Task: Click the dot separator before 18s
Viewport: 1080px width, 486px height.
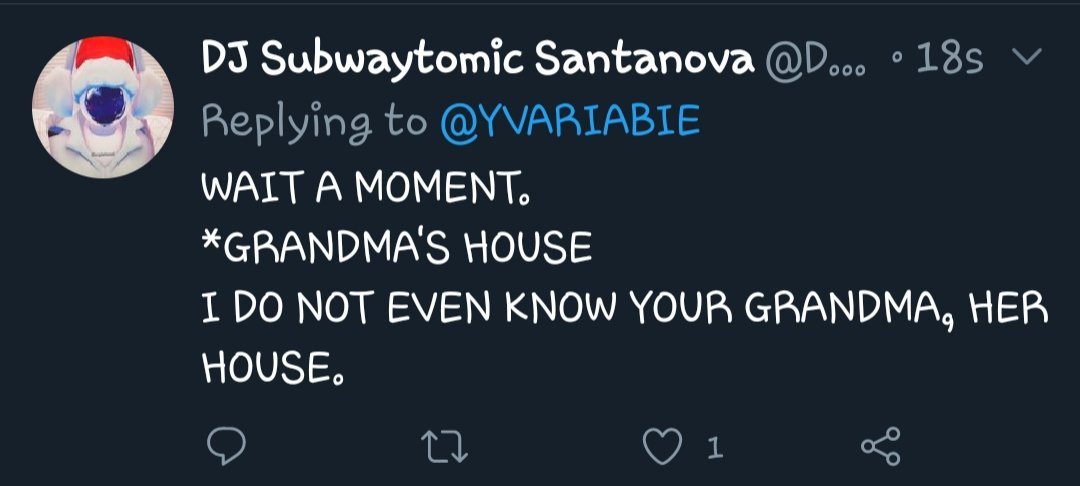Action: 897,59
